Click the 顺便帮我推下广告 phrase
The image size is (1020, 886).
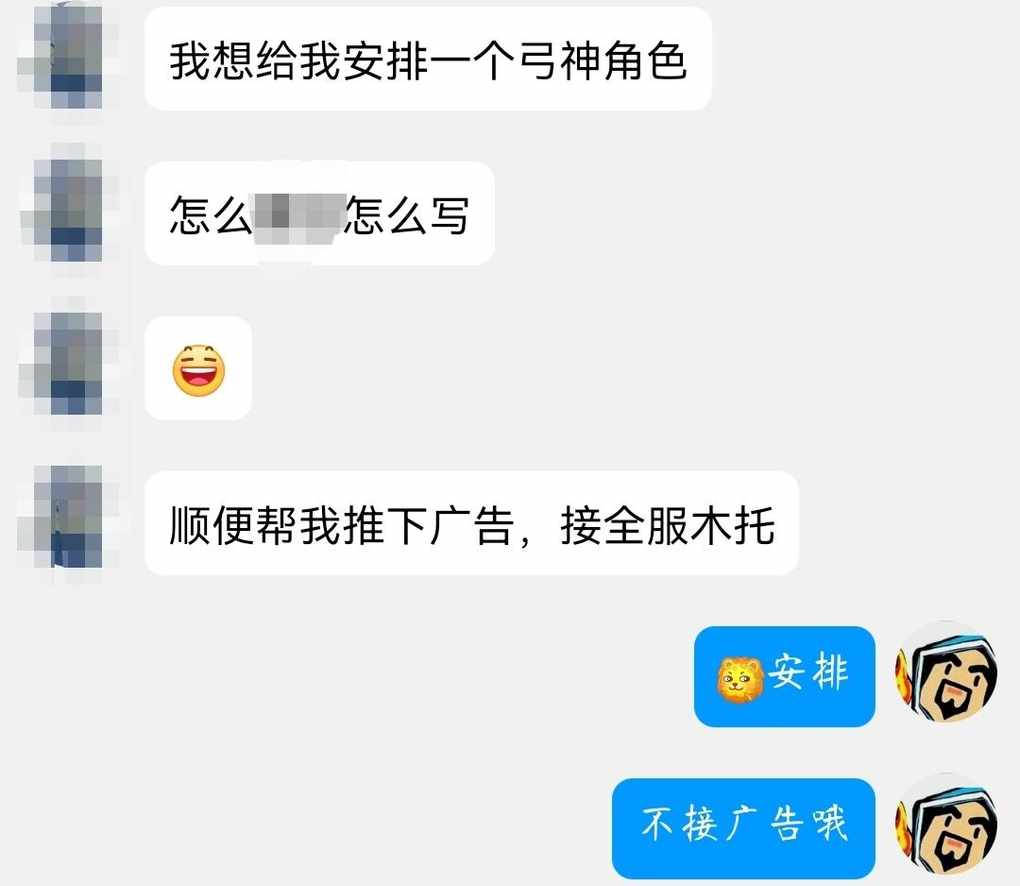pyautogui.click(x=342, y=526)
